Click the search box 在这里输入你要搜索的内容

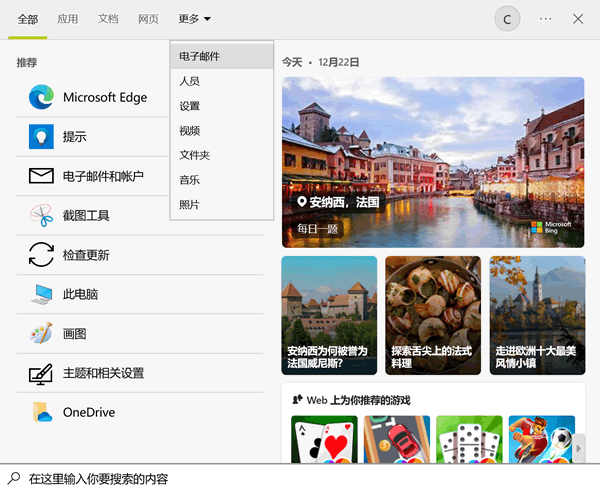[x=300, y=478]
